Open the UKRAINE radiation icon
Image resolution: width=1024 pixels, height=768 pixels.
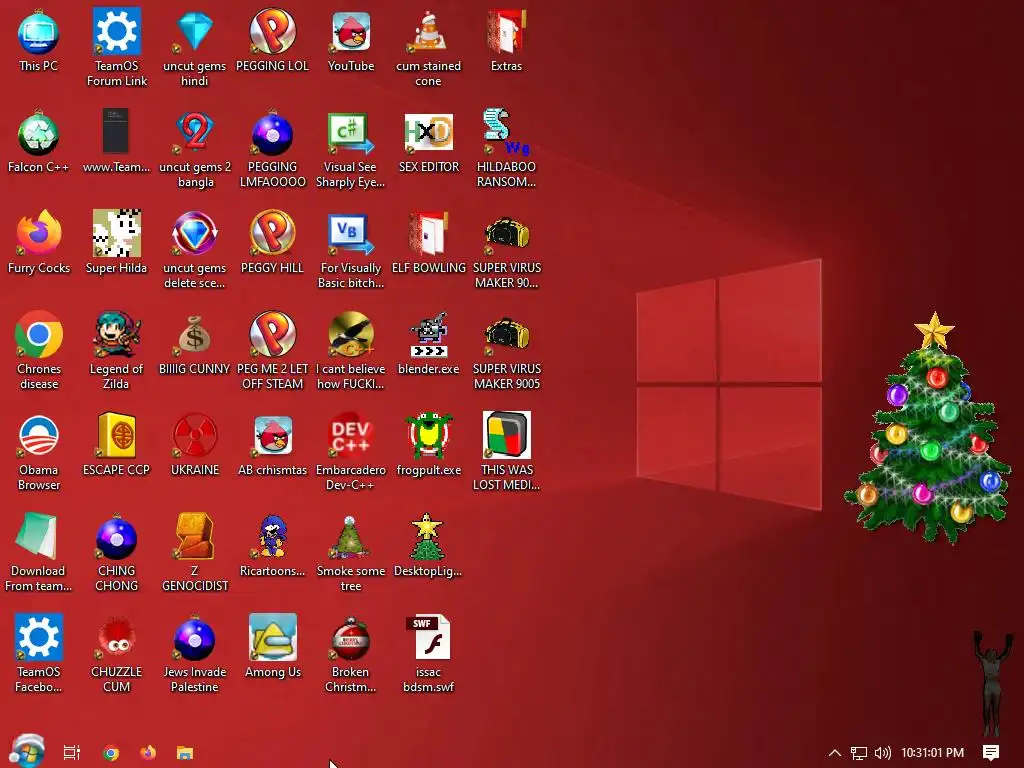pyautogui.click(x=195, y=444)
